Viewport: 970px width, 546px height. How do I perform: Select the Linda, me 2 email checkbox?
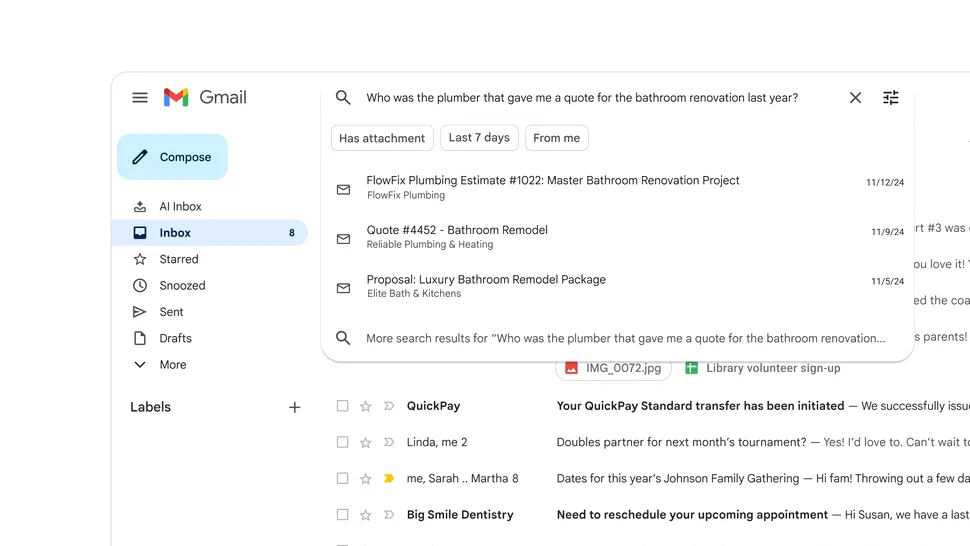(x=342, y=442)
